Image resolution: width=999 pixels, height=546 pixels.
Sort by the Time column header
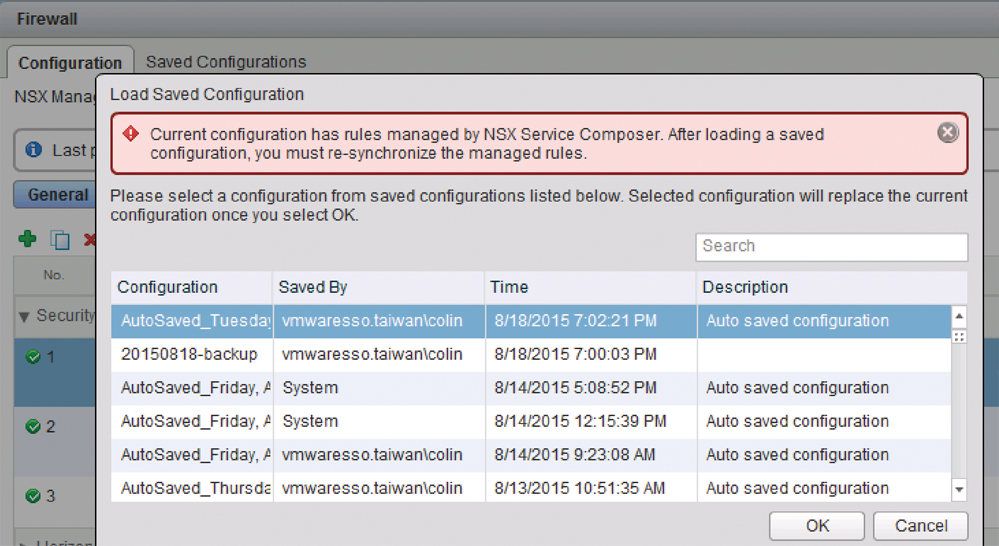pos(590,287)
